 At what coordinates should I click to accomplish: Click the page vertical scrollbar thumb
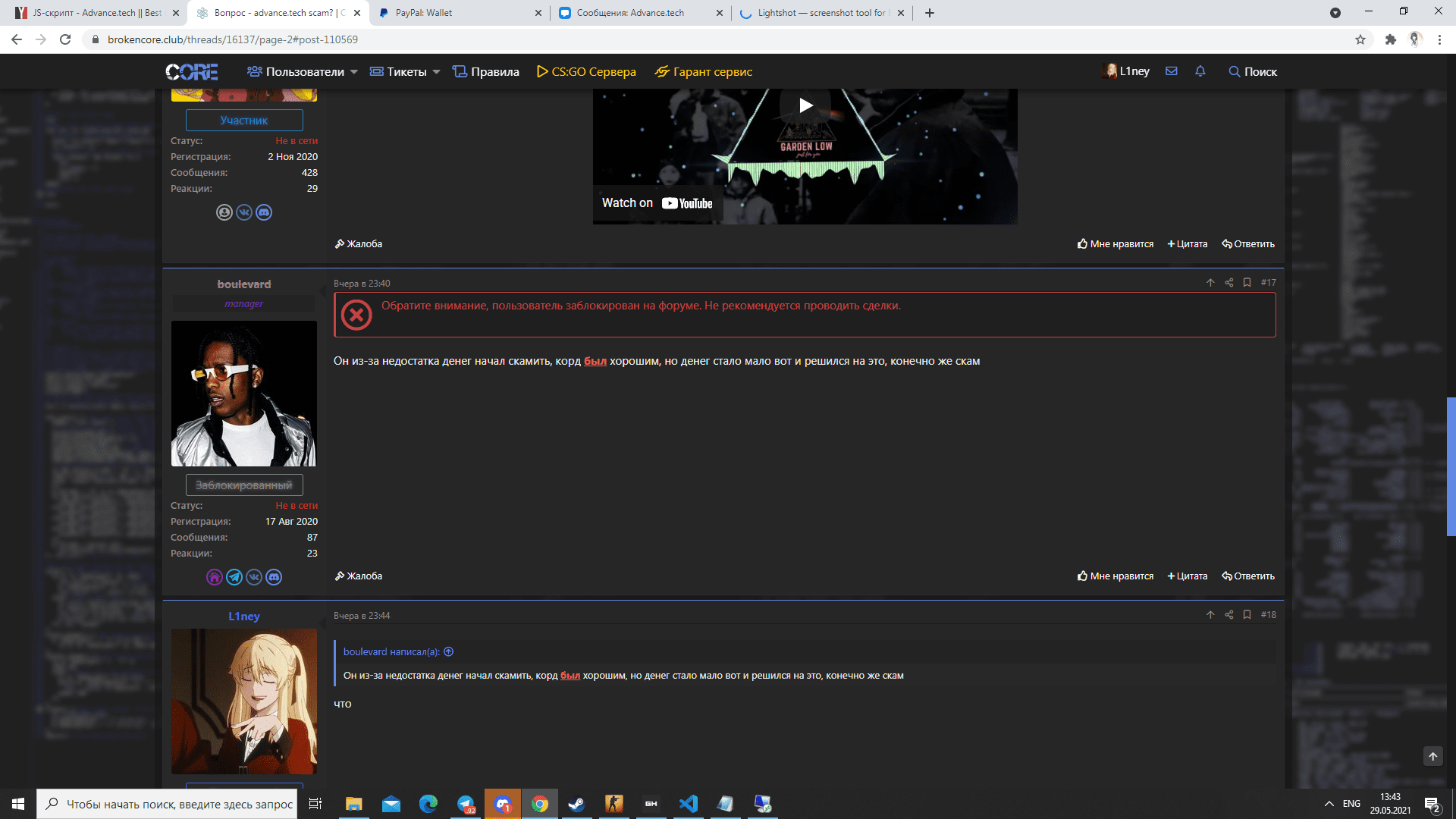(1451, 466)
